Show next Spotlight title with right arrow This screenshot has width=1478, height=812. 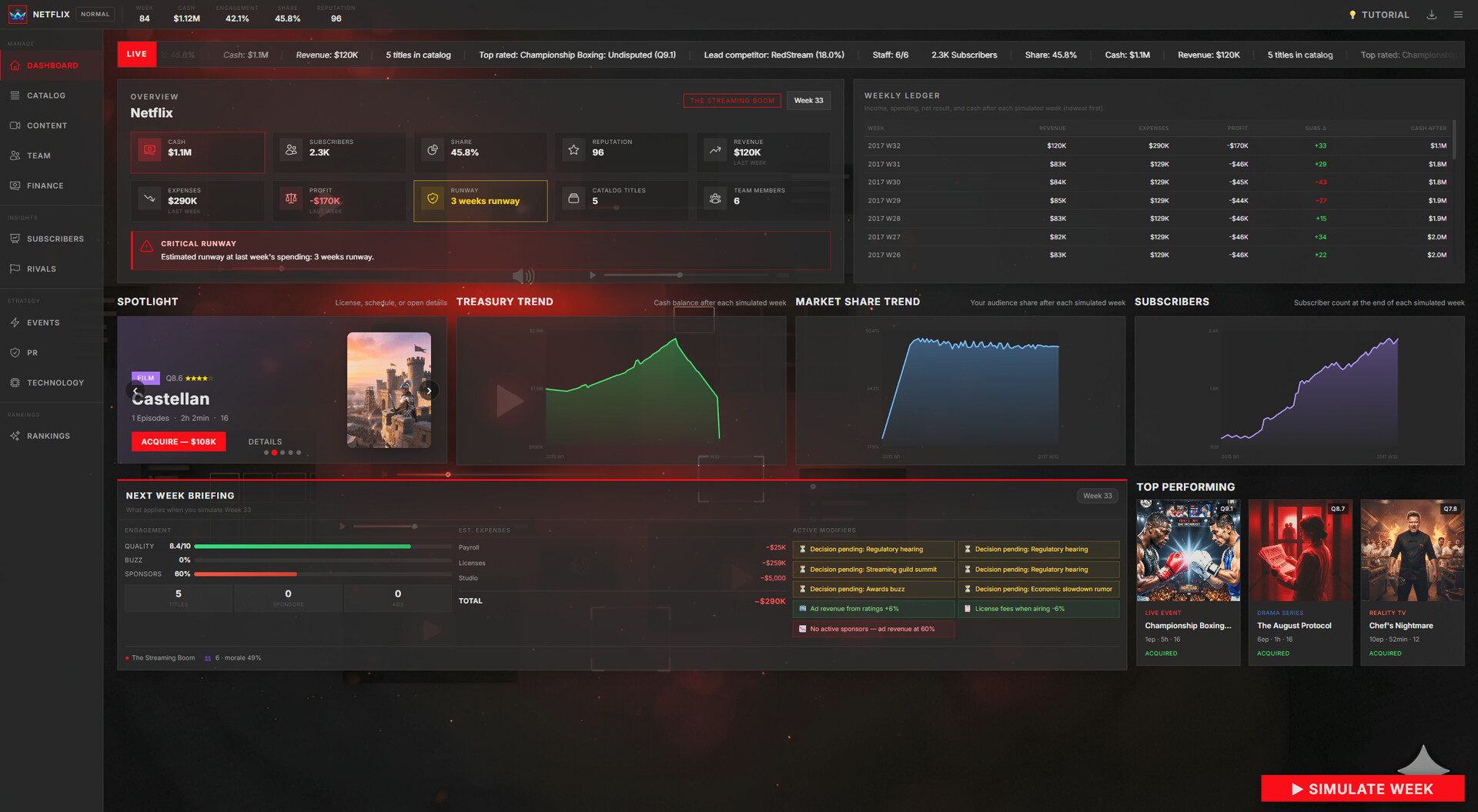(x=429, y=391)
